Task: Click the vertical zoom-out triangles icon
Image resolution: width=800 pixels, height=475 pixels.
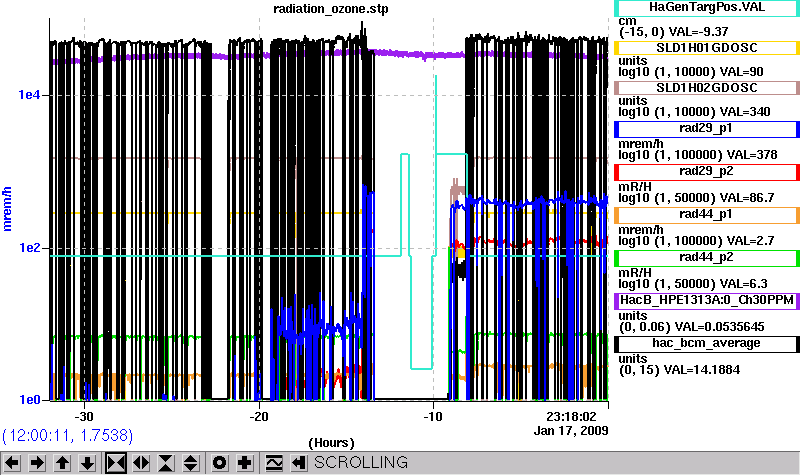Action: (x=191, y=463)
